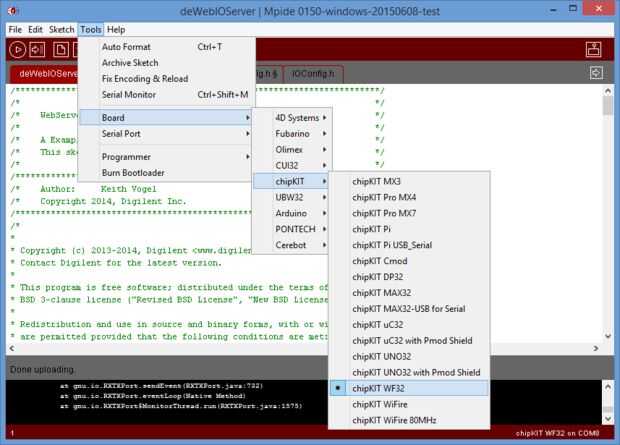The image size is (620, 445).
Task: Select Archive Sketch menu entry
Action: click(x=166, y=63)
